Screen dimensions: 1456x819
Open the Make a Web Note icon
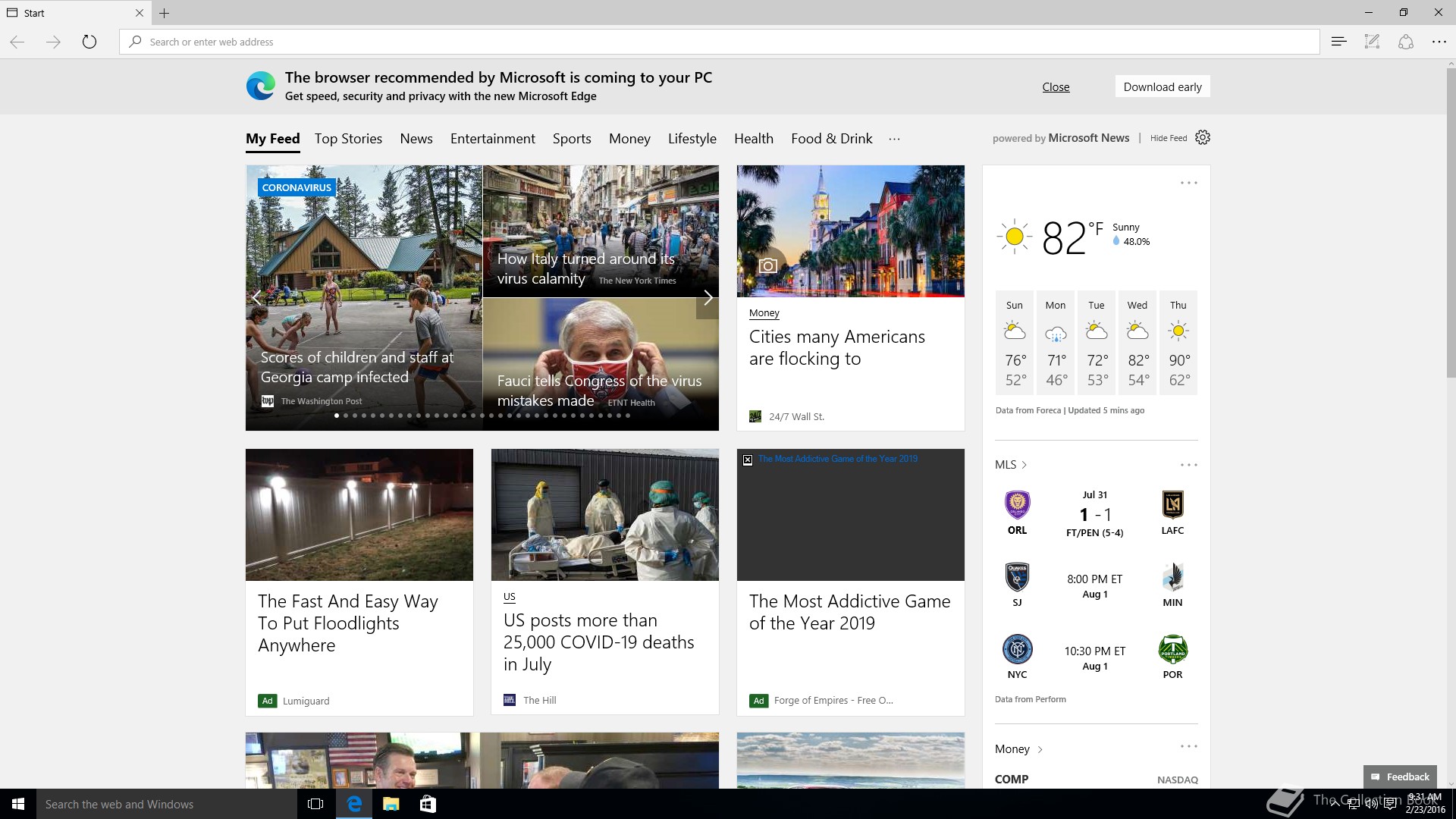(x=1372, y=42)
